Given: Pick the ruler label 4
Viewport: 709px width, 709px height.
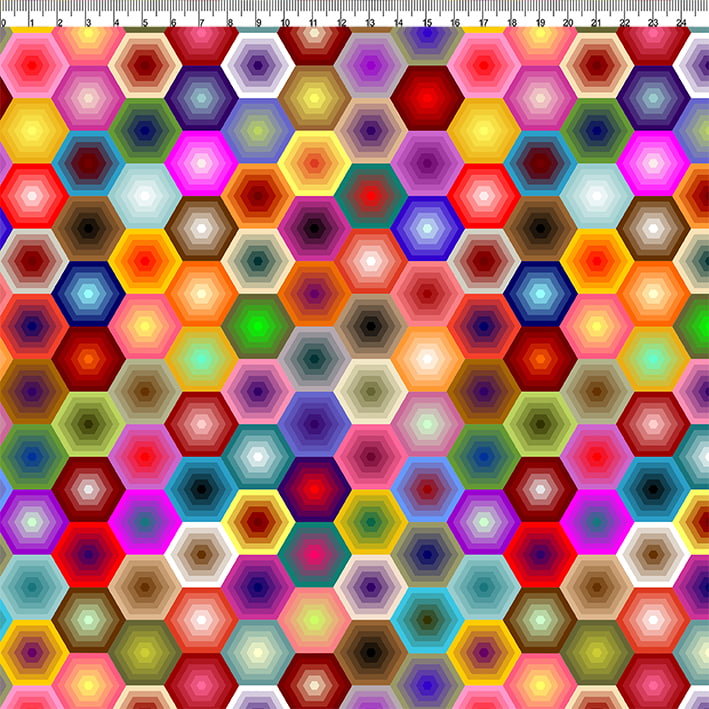Looking at the screenshot, I should click(116, 23).
